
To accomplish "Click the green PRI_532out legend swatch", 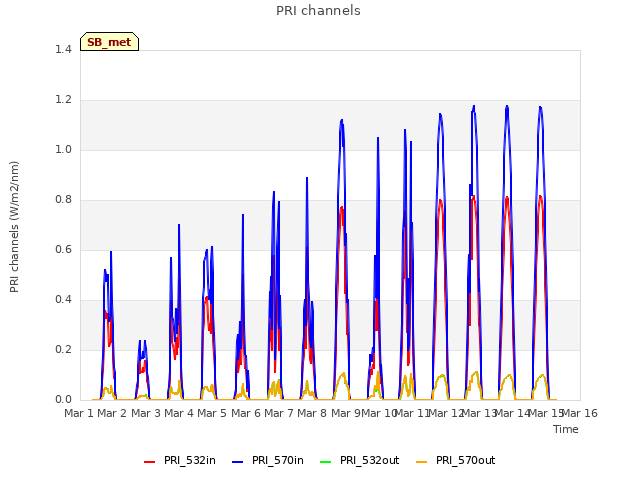I will coord(325,462).
